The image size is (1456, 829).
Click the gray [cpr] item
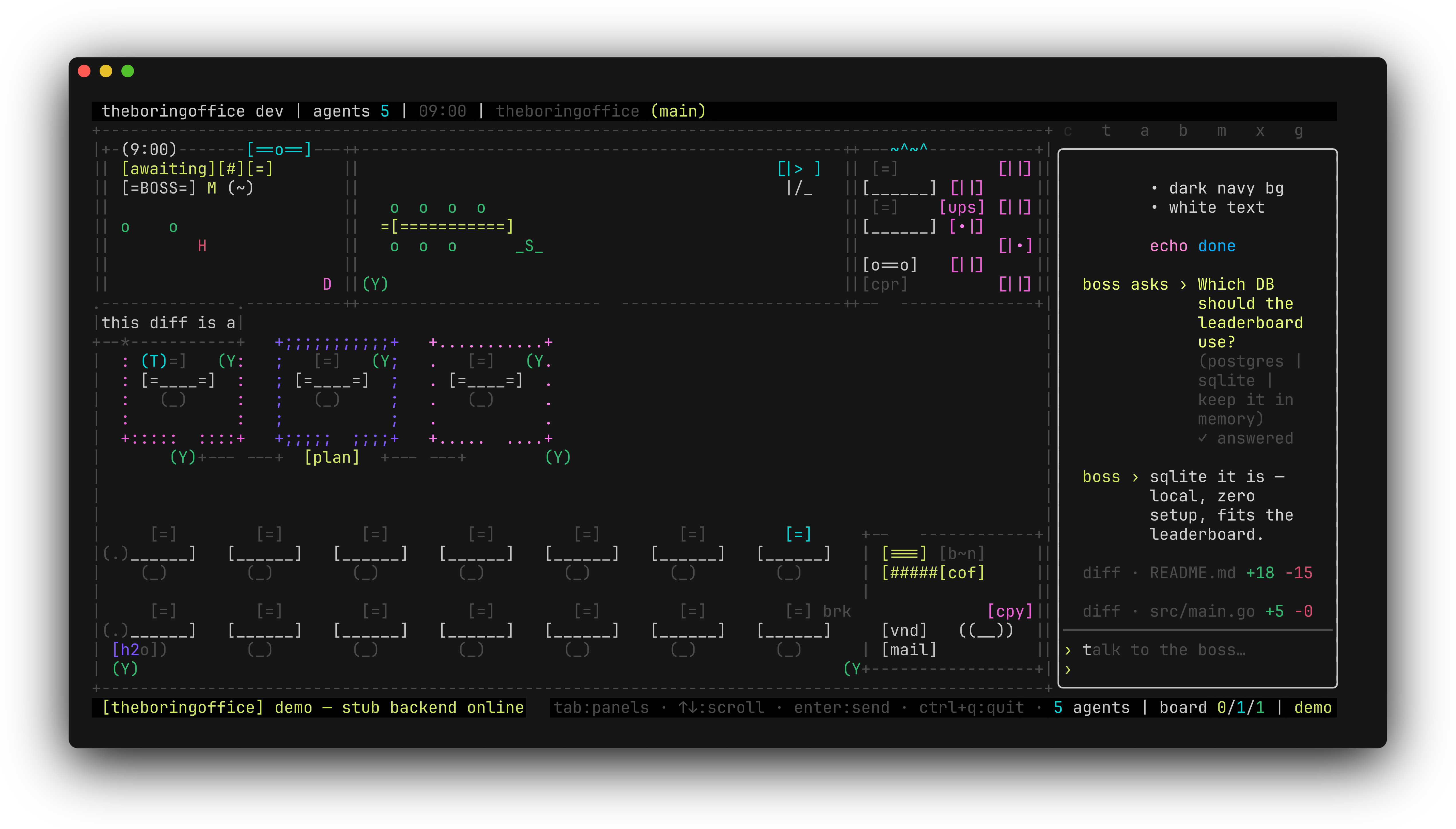click(x=885, y=284)
